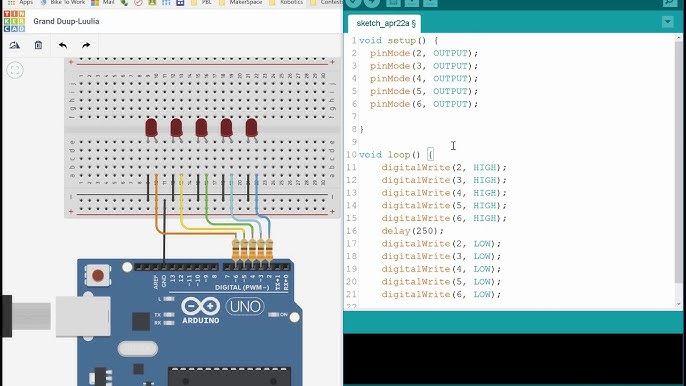Click the rotate component icon
This screenshot has width=686, height=386.
tap(14, 45)
